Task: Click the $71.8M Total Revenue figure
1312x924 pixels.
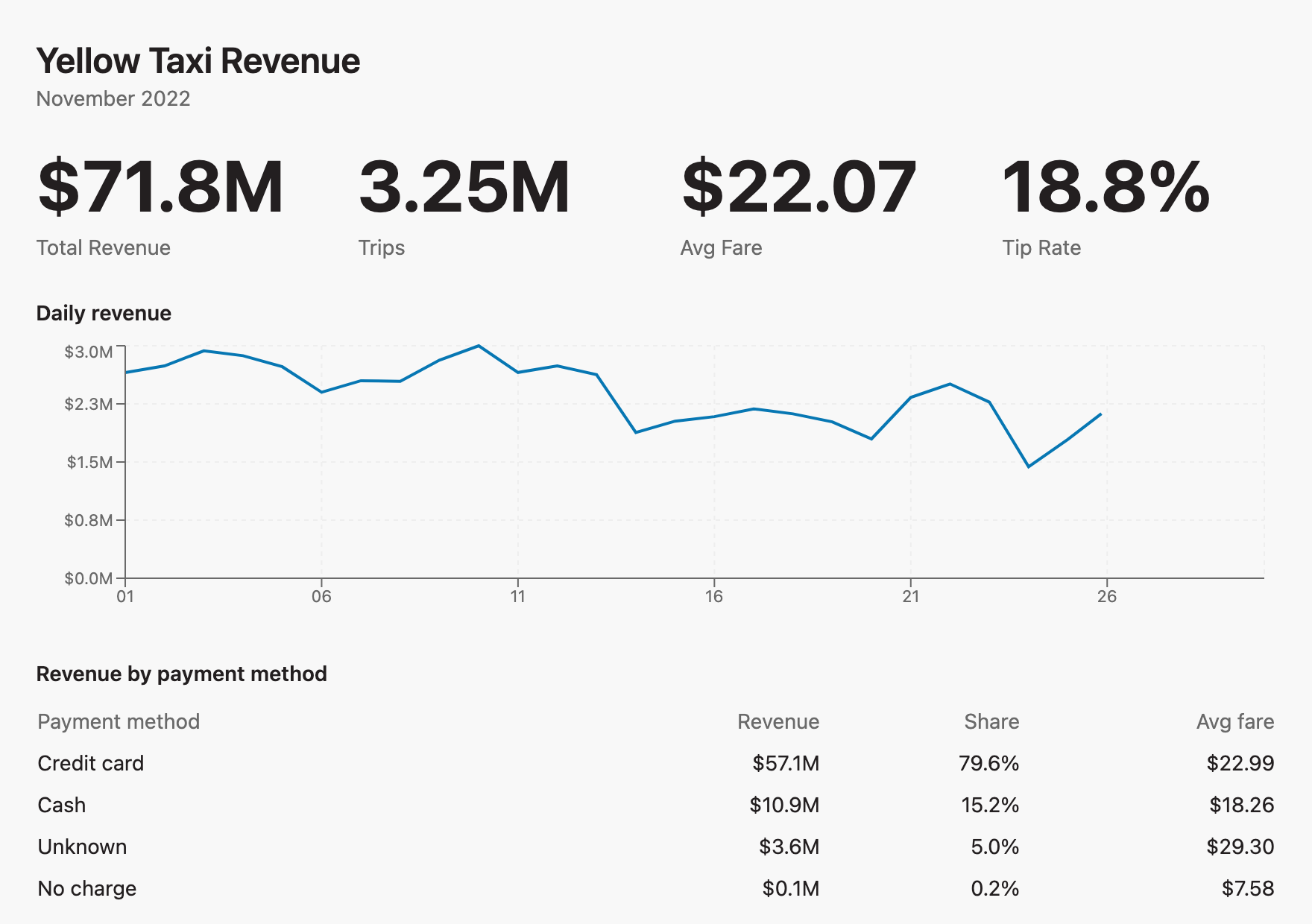Action: tap(160, 188)
